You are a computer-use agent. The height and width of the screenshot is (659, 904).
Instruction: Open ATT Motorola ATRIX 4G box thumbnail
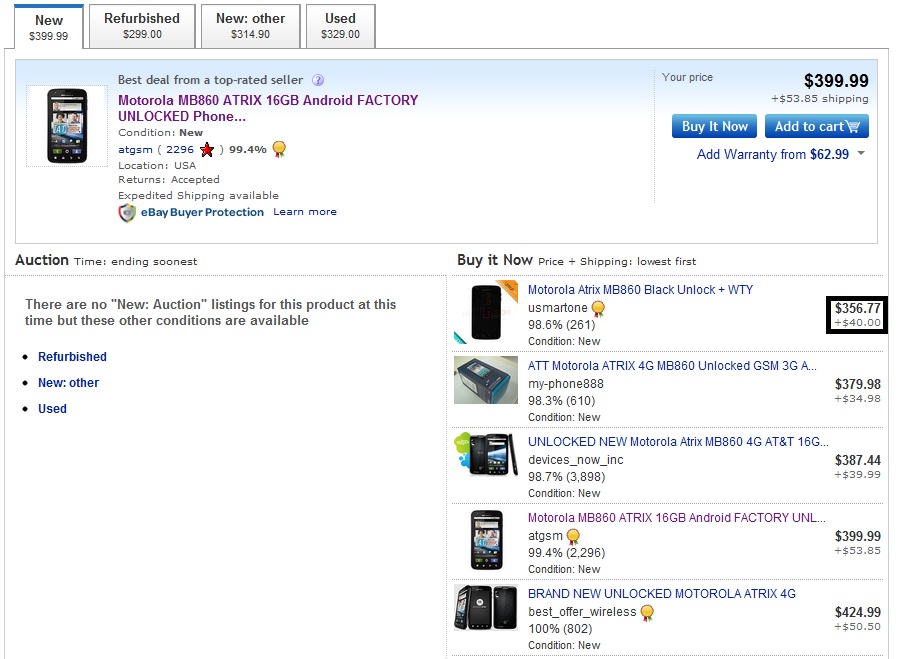click(x=485, y=380)
